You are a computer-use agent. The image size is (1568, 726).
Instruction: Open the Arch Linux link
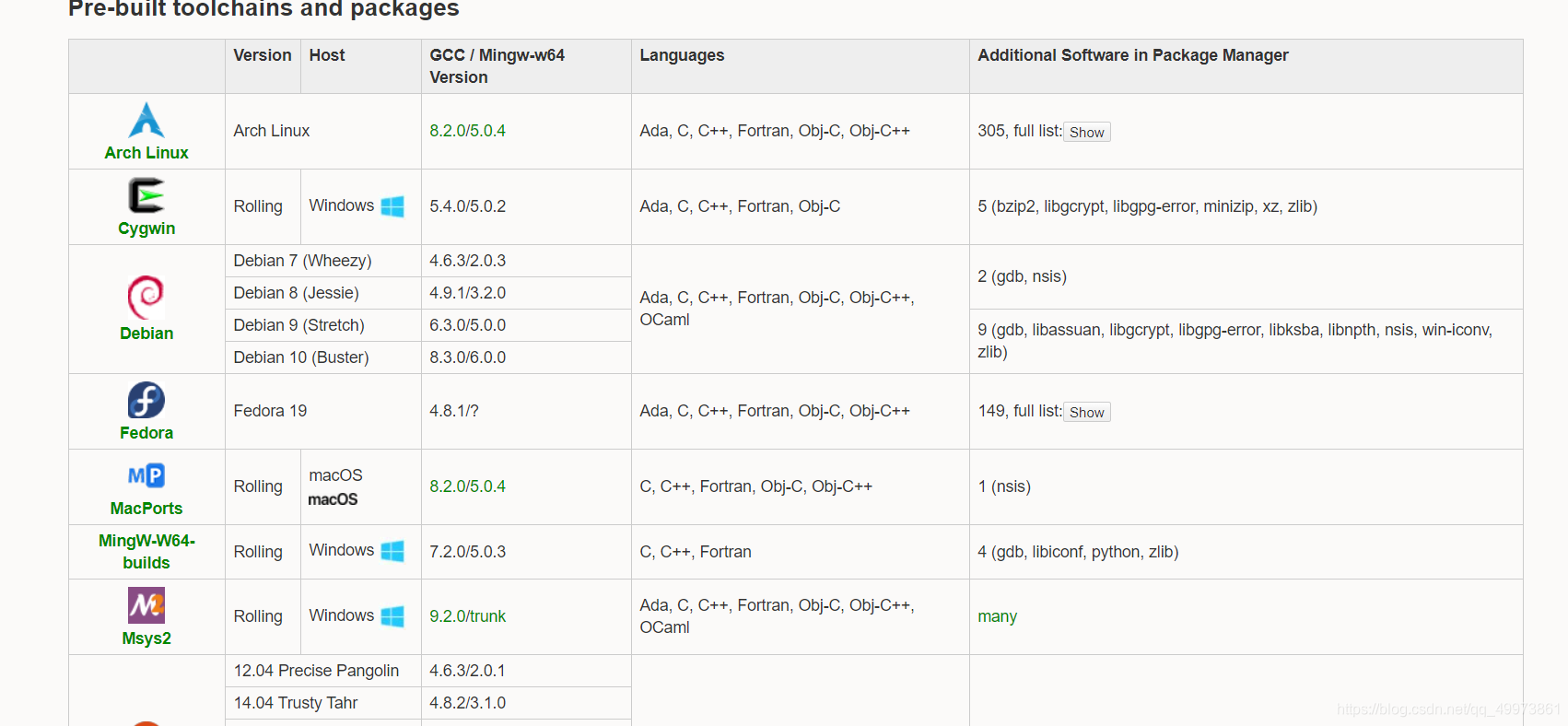tap(146, 153)
